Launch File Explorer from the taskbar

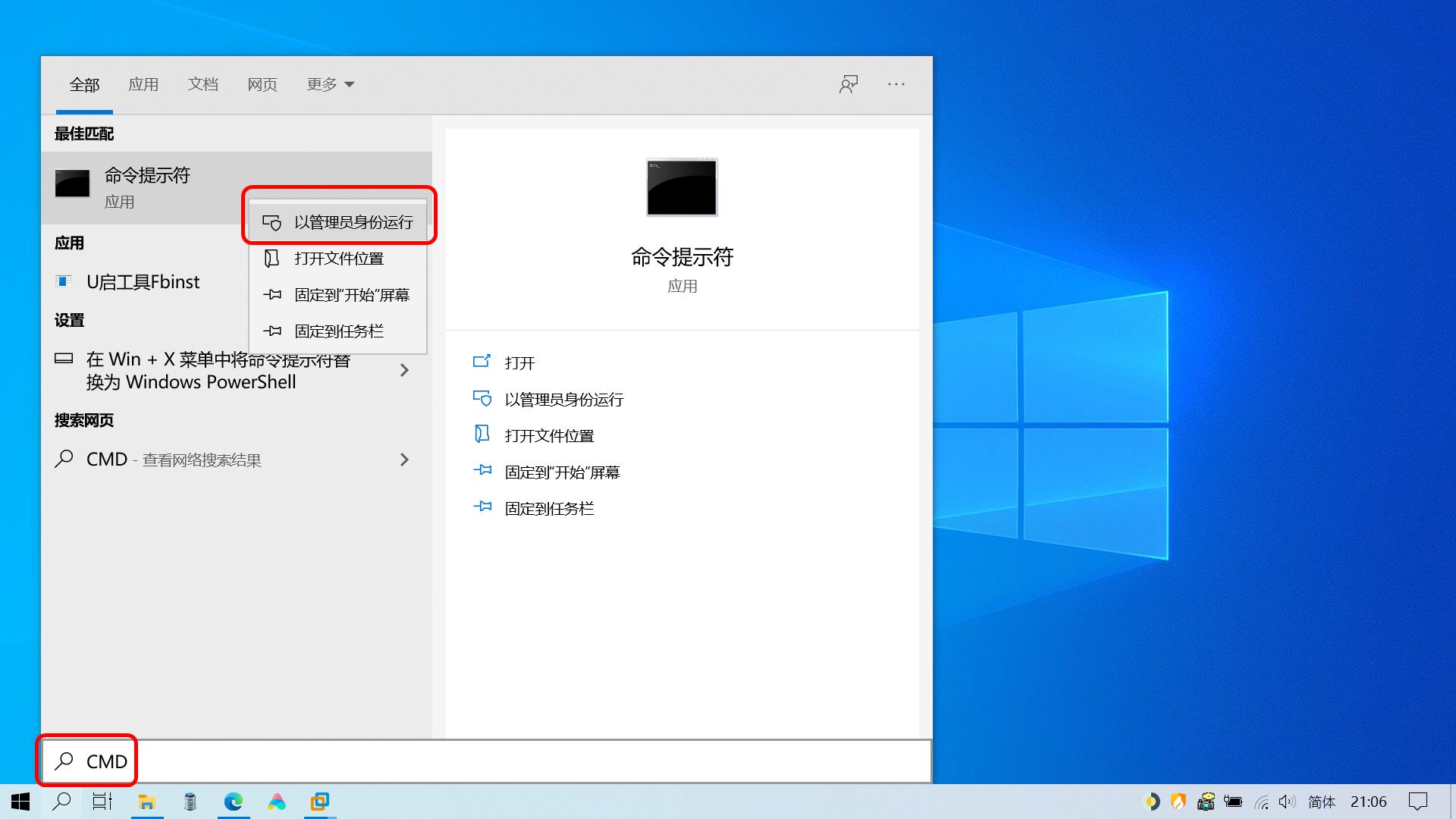[x=147, y=802]
